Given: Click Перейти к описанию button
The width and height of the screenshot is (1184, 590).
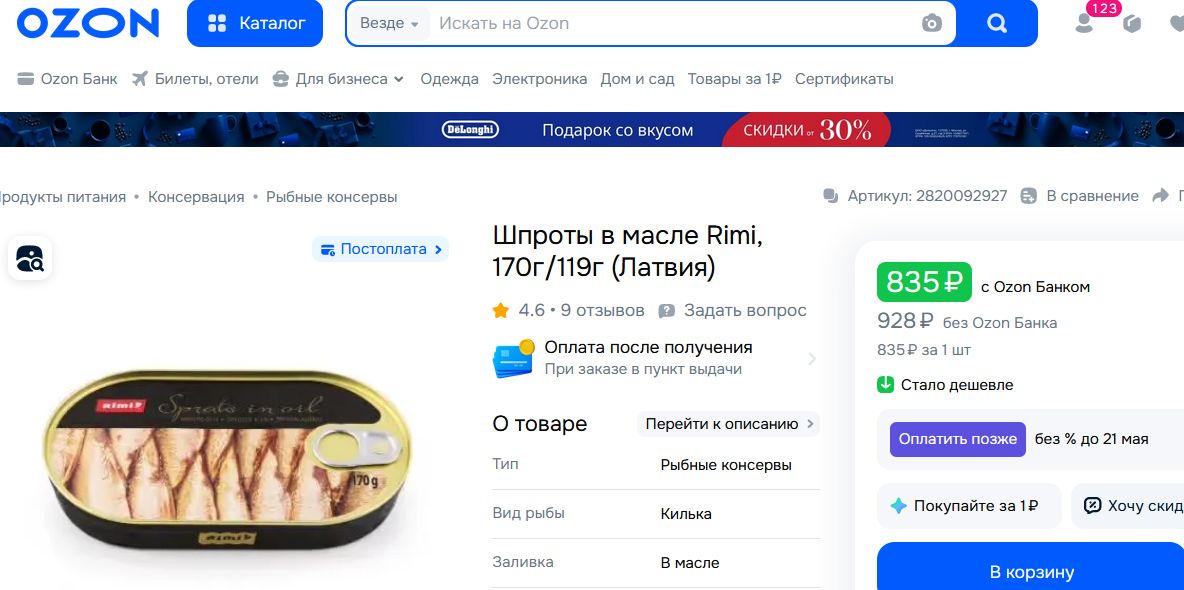Looking at the screenshot, I should (729, 424).
